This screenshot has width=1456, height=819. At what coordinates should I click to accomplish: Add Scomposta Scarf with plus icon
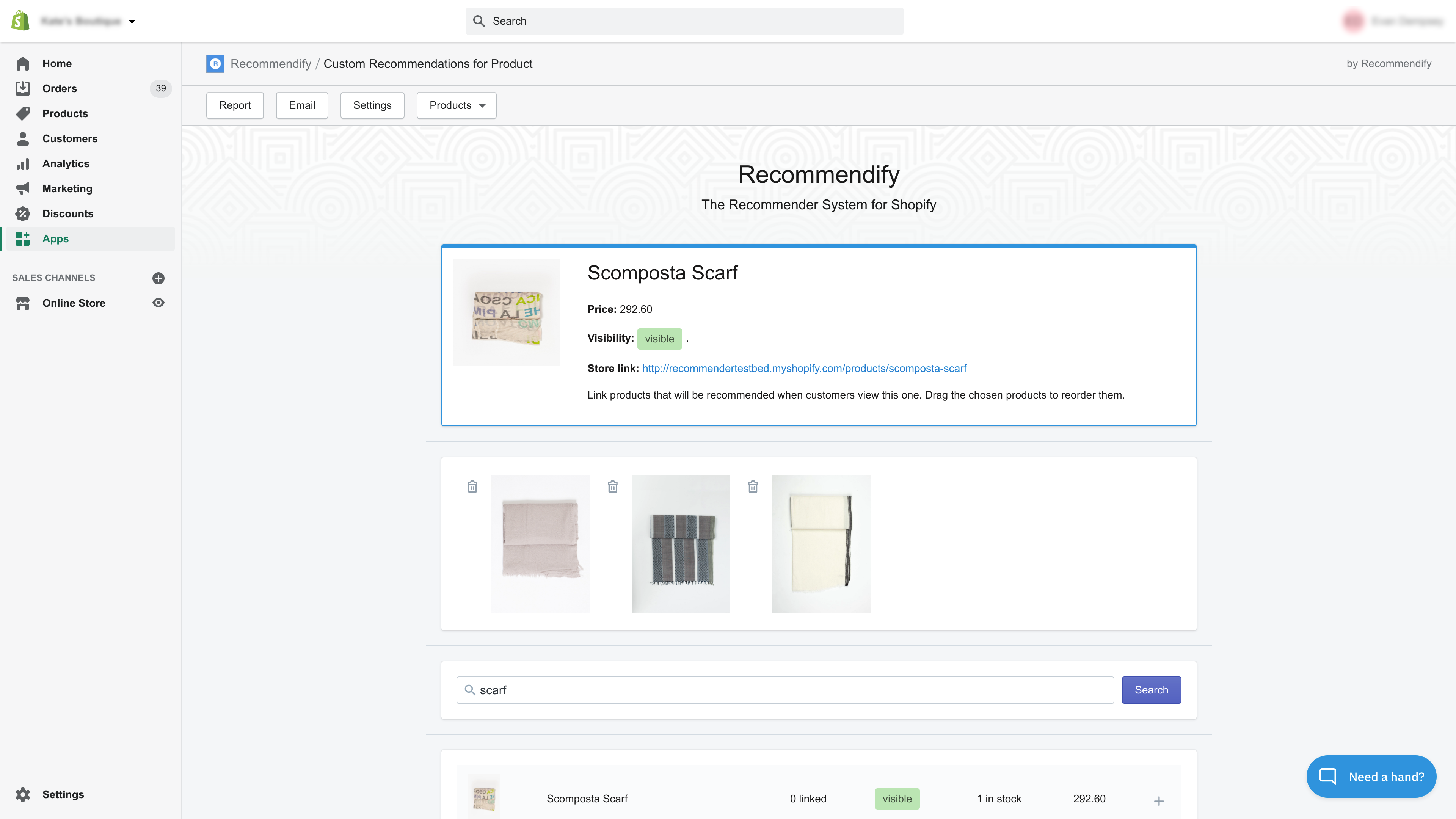point(1159,801)
